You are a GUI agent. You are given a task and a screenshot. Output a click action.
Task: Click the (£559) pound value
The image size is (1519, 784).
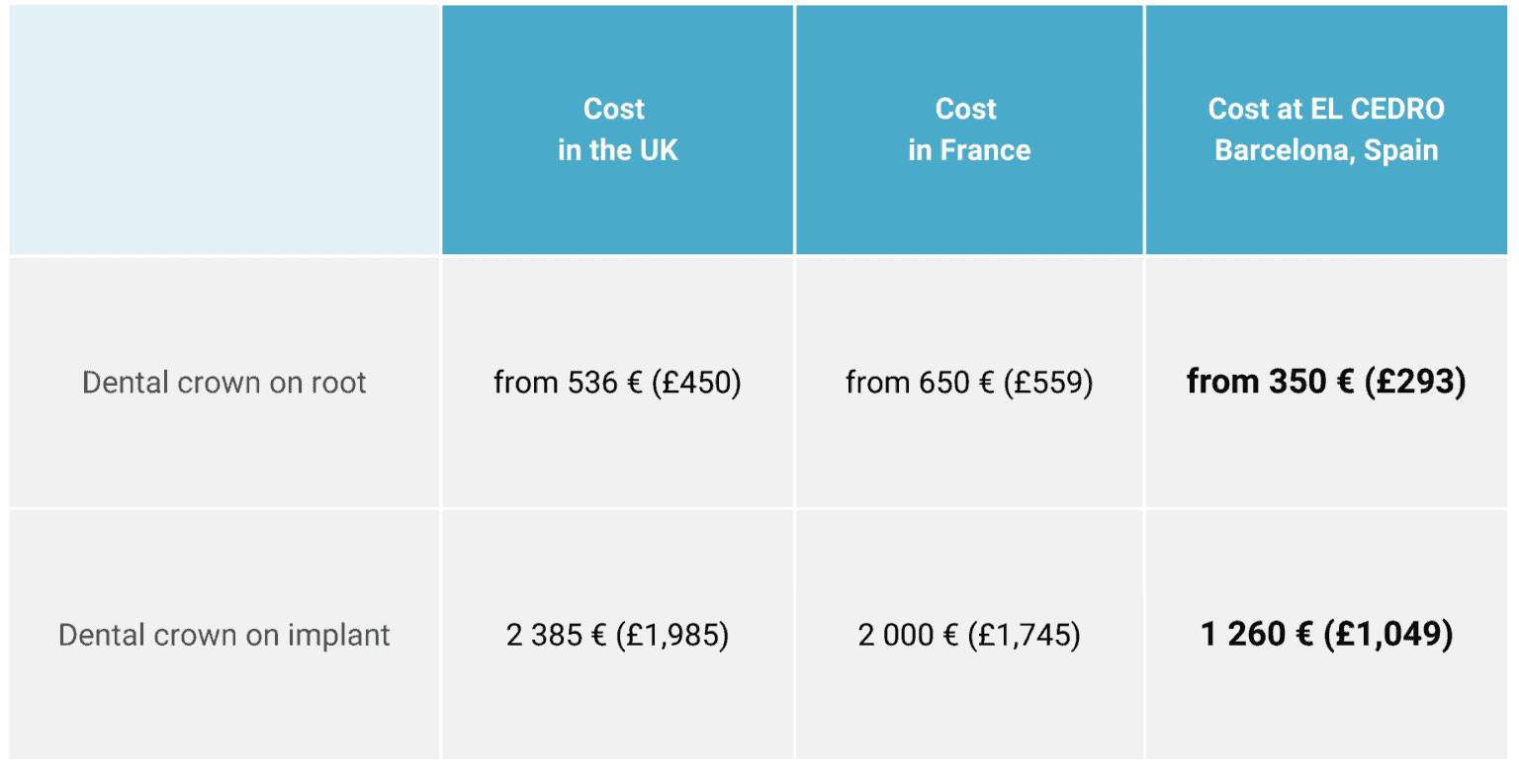coord(1048,383)
